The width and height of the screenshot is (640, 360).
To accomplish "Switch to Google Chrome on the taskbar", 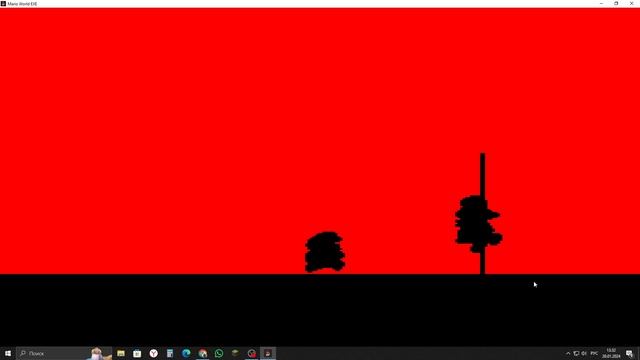I will click(x=202, y=353).
